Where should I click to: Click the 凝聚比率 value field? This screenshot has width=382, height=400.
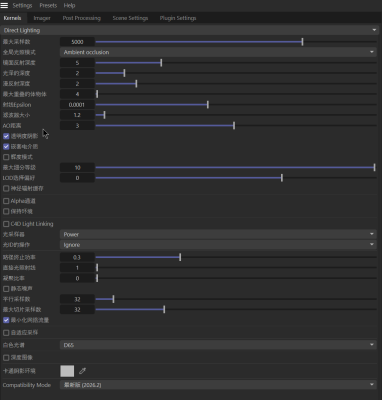click(x=77, y=278)
